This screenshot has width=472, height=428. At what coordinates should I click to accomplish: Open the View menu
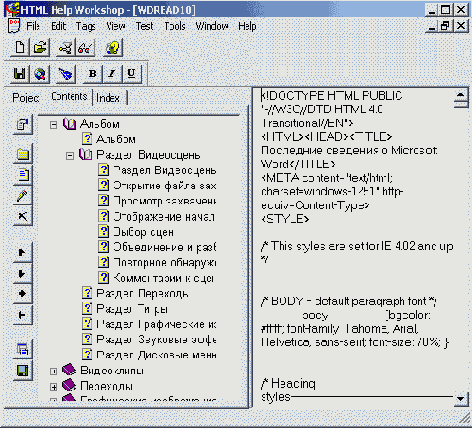[x=116, y=26]
